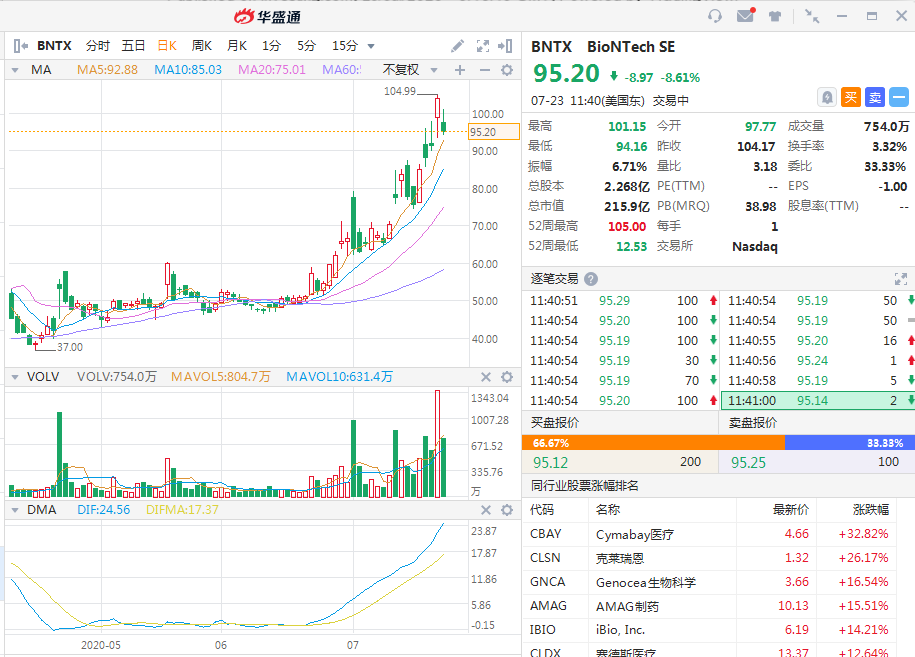The width and height of the screenshot is (915, 657).
Task: Click the 华盛通 logo
Action: (x=267, y=17)
